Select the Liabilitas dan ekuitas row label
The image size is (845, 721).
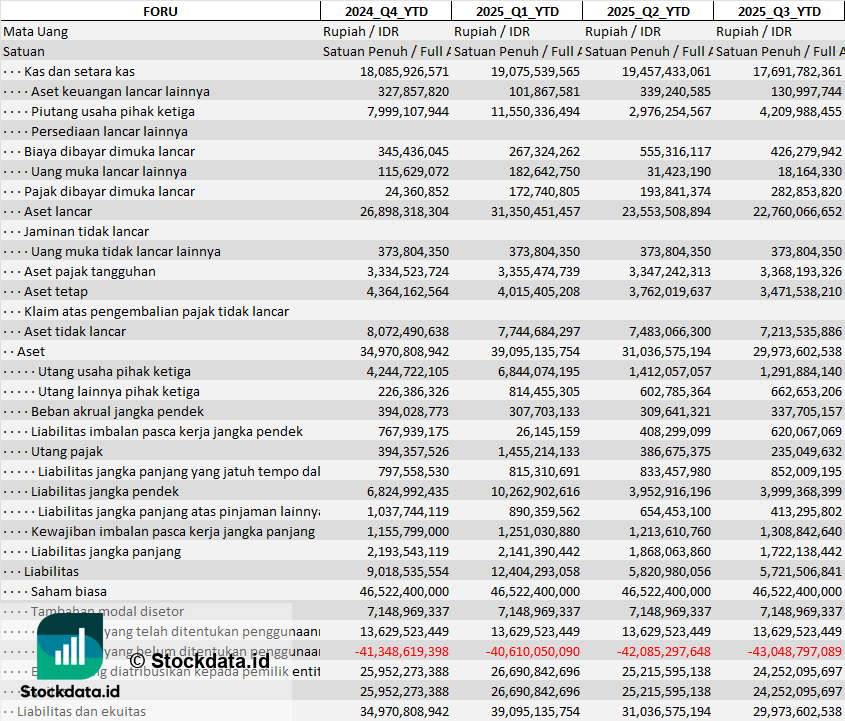click(81, 711)
